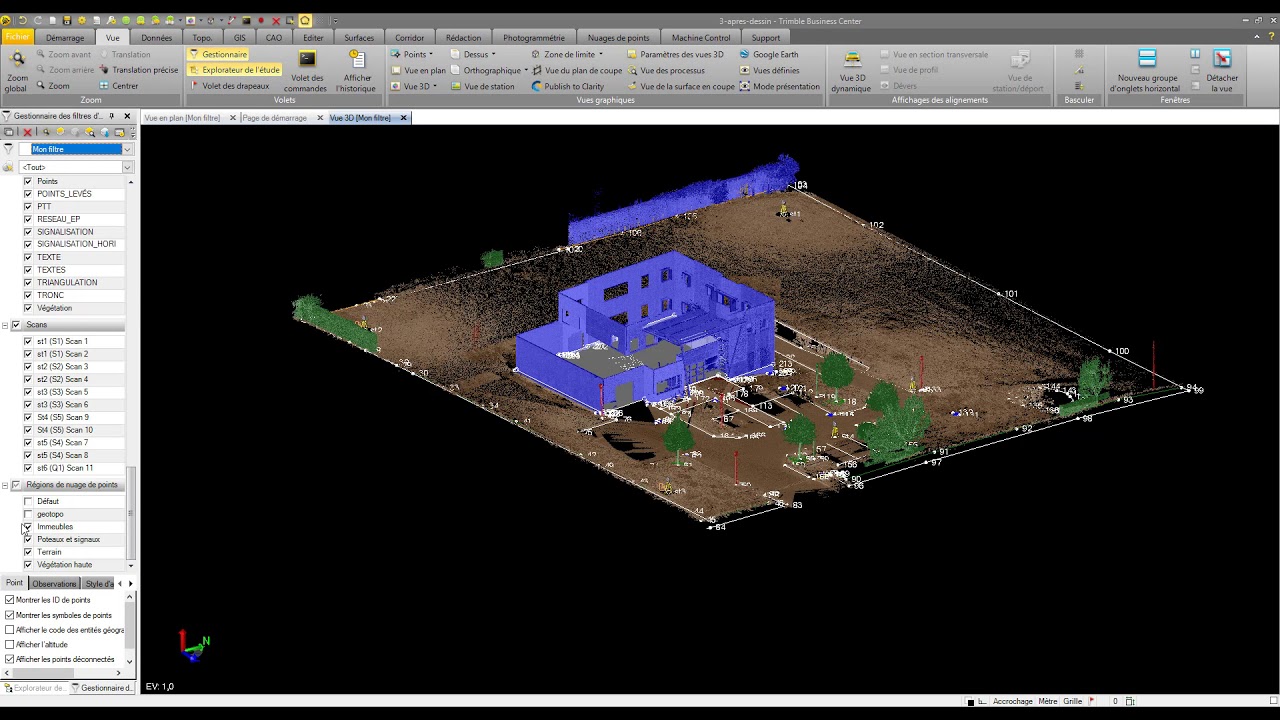Select the Centrer tool

tap(118, 86)
